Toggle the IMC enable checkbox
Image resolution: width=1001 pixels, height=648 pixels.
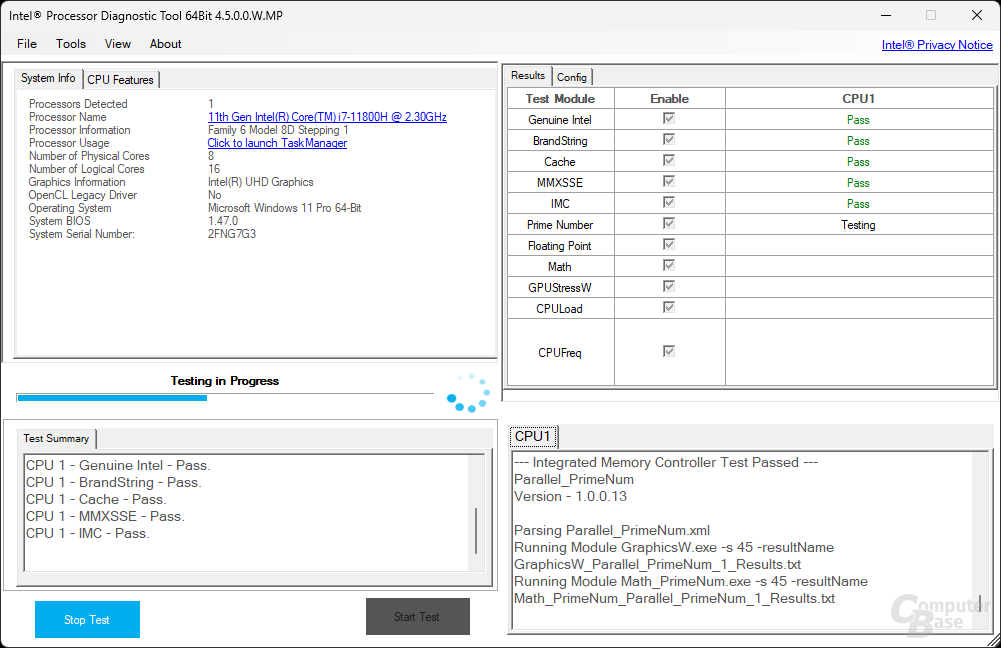pyautogui.click(x=668, y=202)
